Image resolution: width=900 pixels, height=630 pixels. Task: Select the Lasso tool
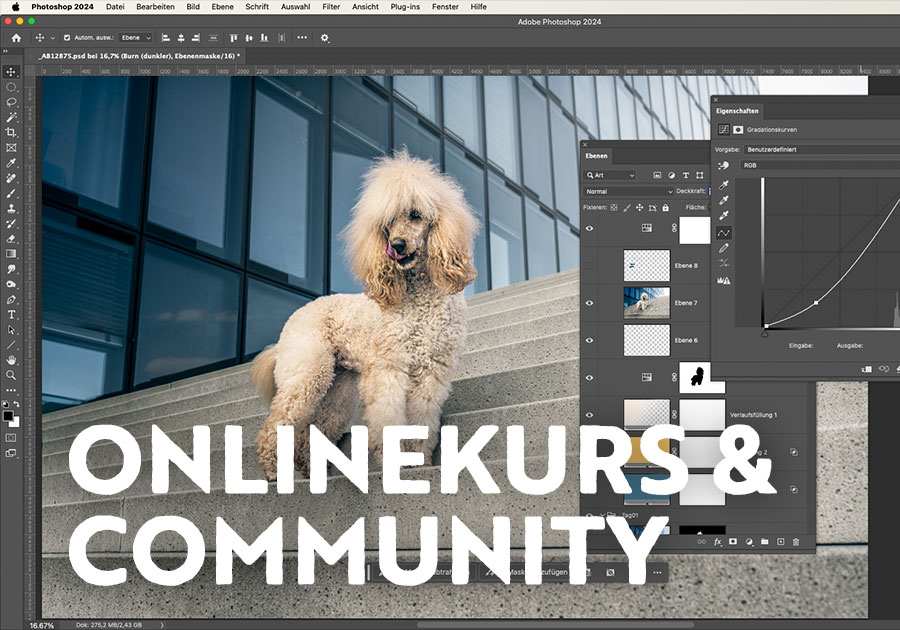pyautogui.click(x=11, y=102)
